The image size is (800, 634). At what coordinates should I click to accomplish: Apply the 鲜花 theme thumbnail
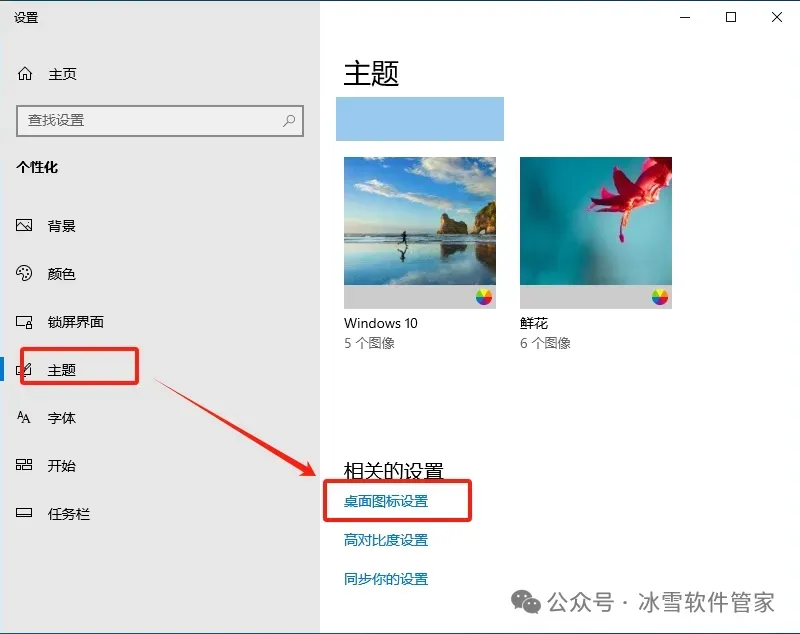(596, 233)
